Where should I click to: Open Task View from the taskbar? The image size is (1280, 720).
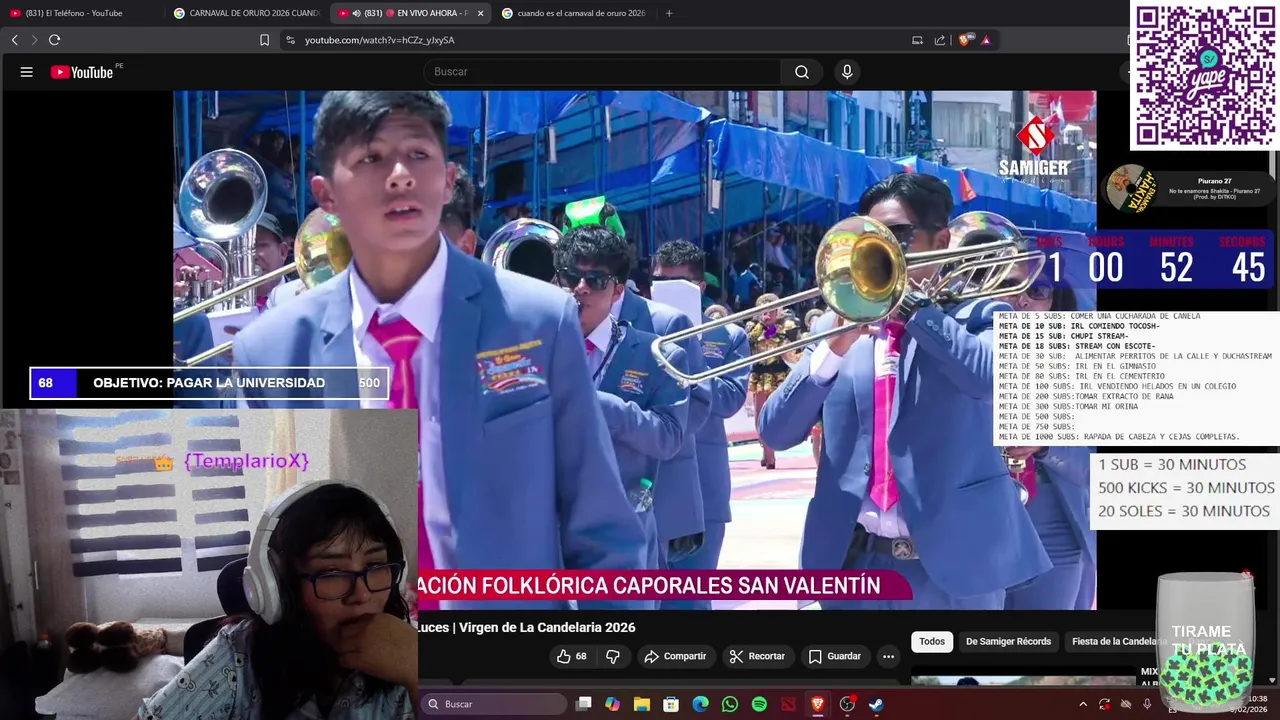pyautogui.click(x=584, y=704)
